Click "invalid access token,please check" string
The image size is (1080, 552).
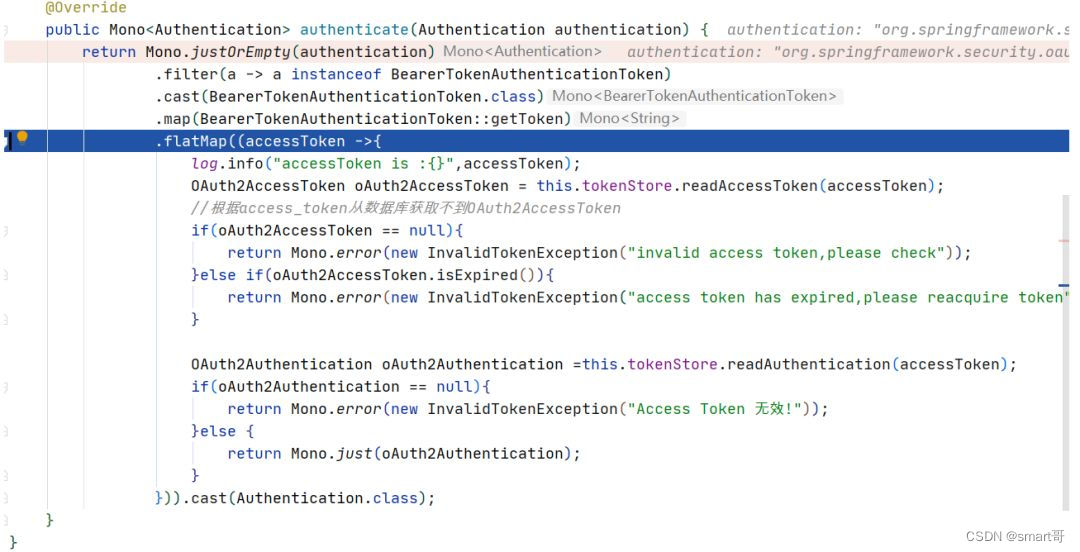tap(786, 252)
